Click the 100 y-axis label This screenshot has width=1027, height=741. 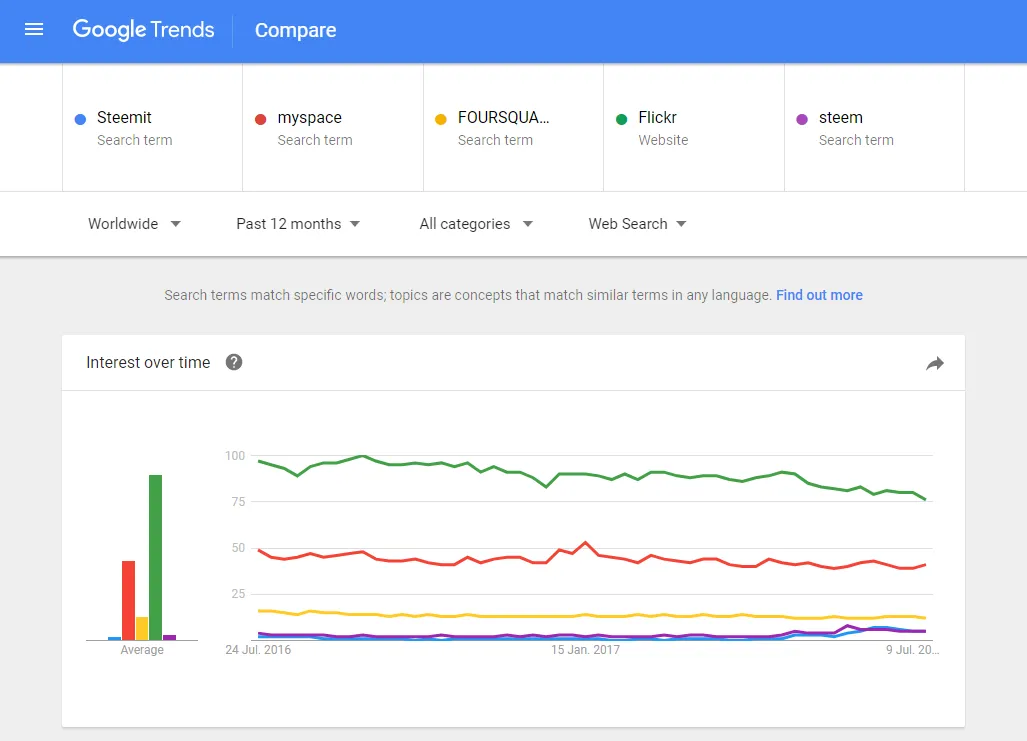coord(235,455)
